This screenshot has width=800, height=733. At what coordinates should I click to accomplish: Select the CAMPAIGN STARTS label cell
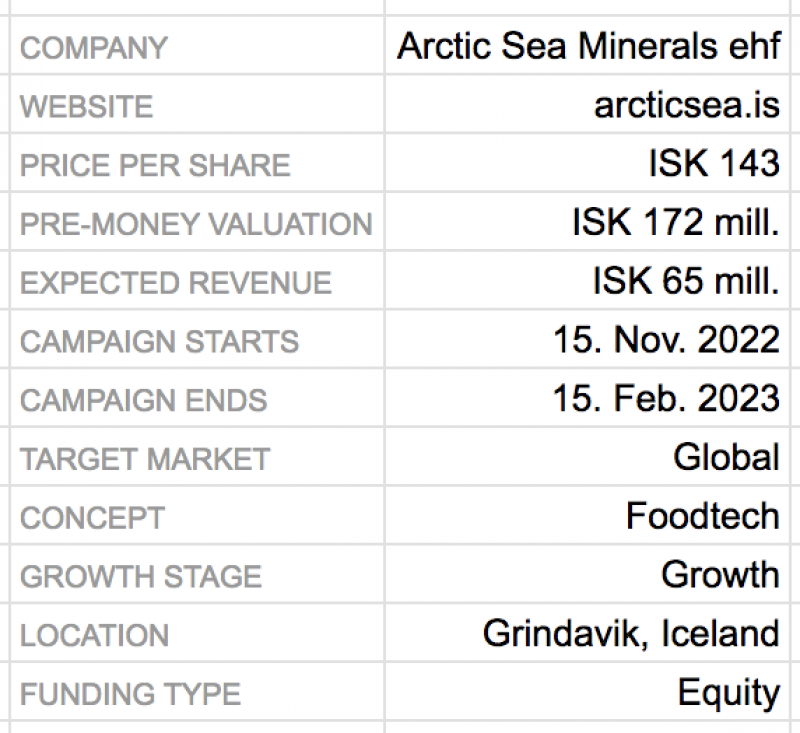point(159,341)
